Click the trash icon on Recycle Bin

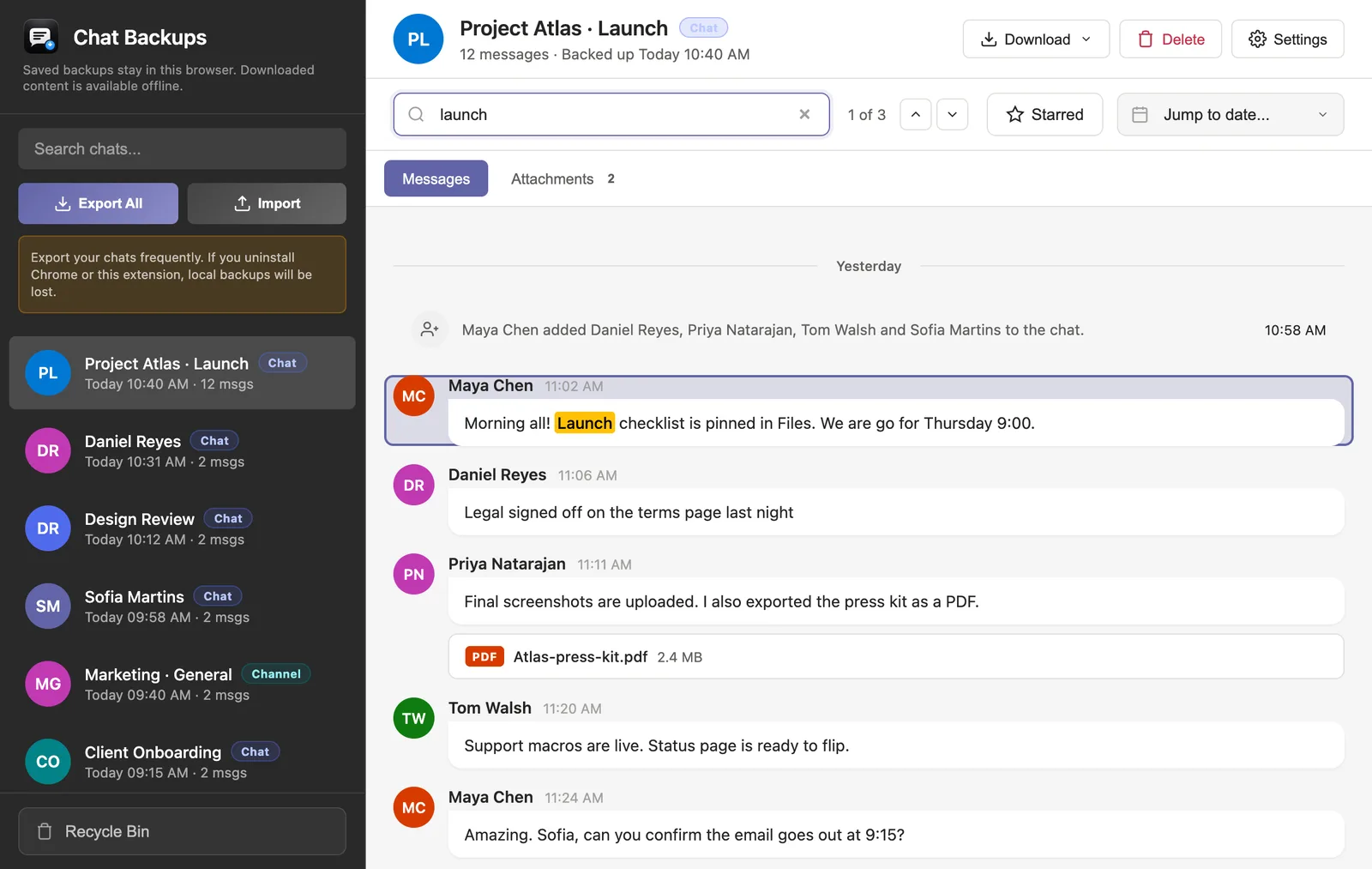pyautogui.click(x=45, y=831)
